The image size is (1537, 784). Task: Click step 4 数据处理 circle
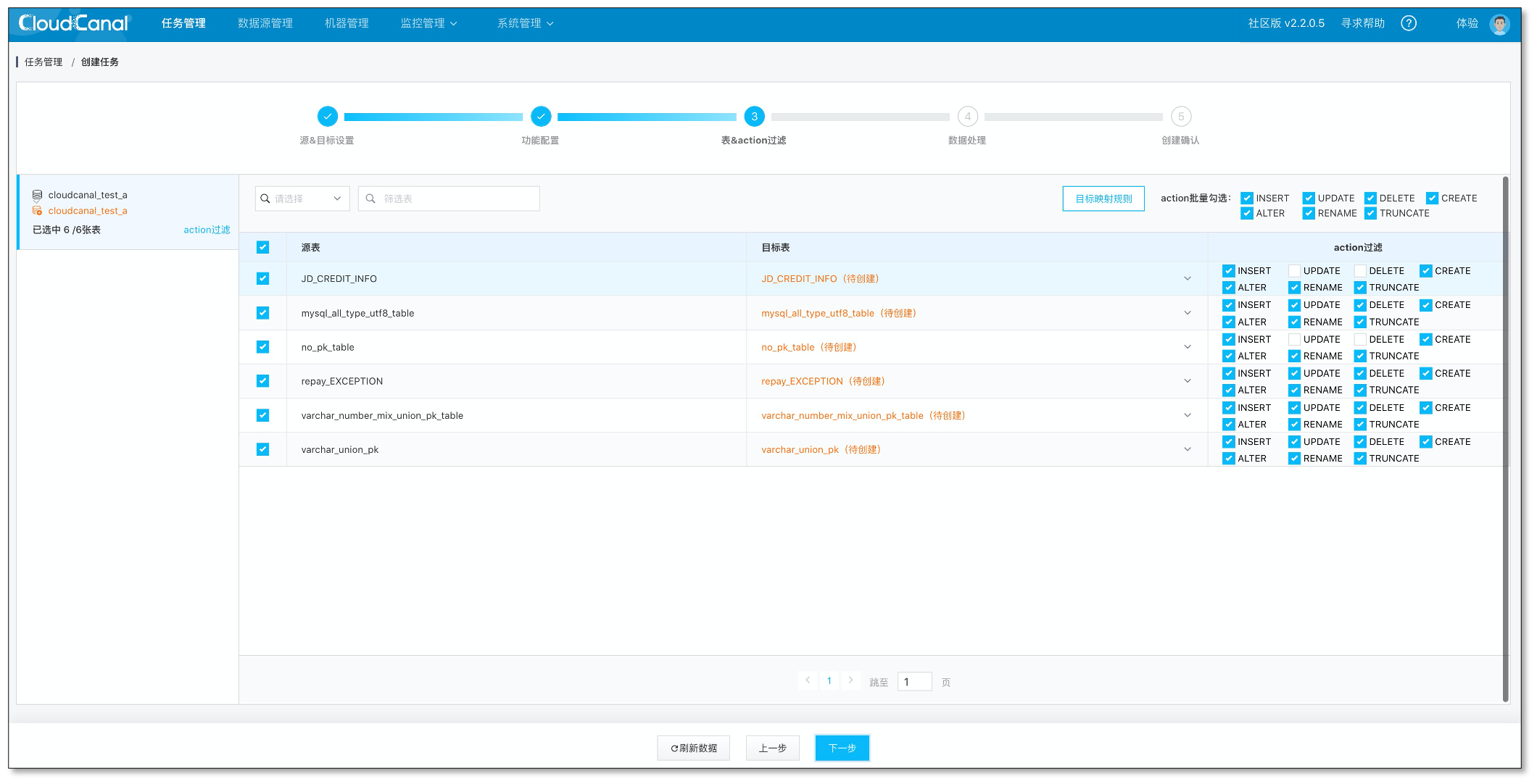click(967, 116)
